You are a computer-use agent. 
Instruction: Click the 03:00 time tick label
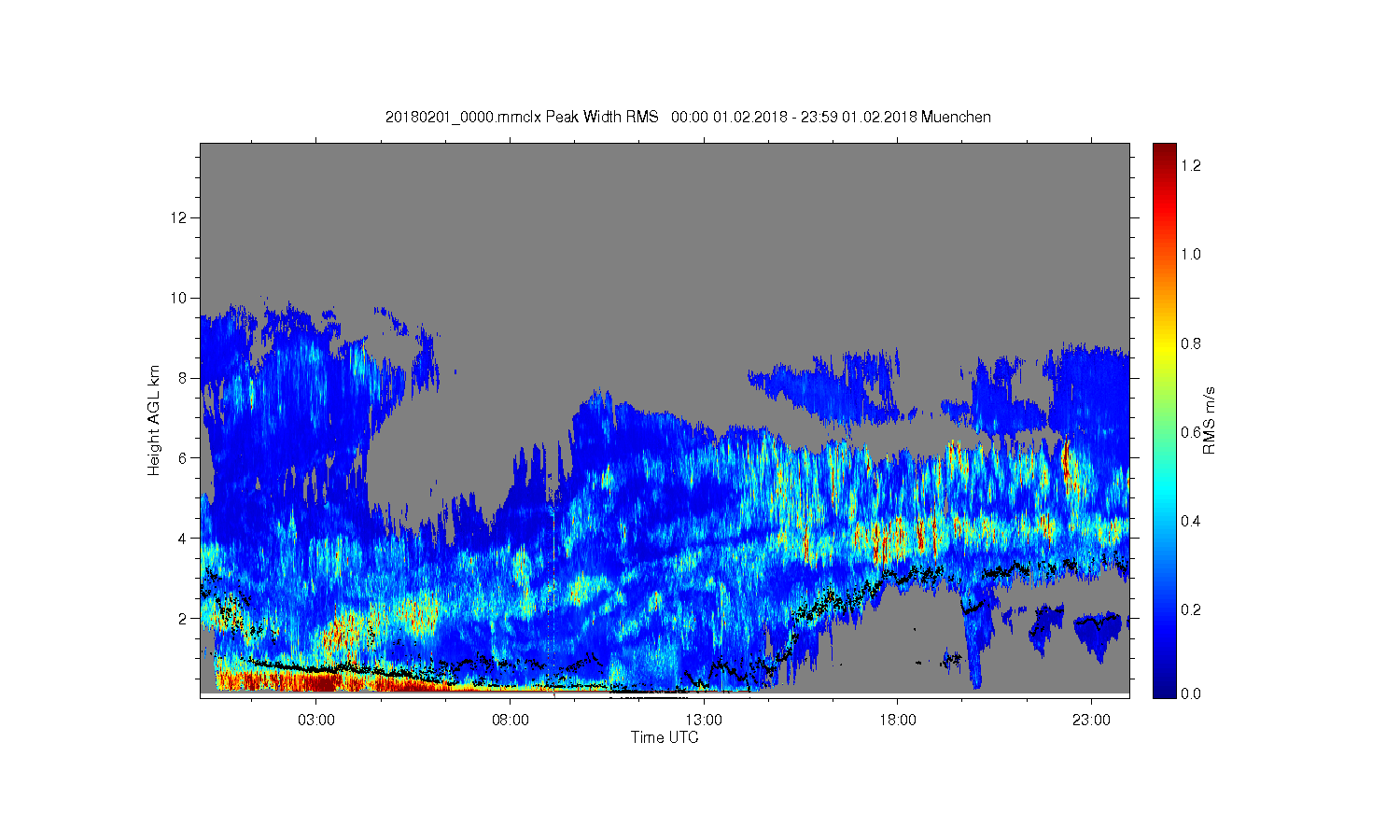click(316, 721)
